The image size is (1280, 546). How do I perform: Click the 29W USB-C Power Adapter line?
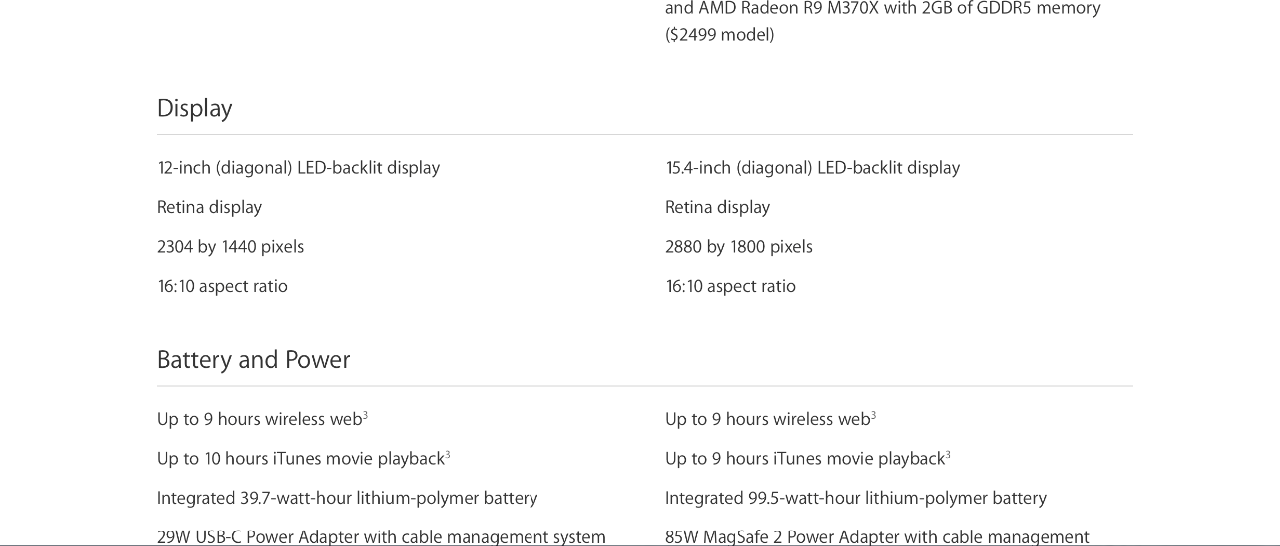(381, 537)
